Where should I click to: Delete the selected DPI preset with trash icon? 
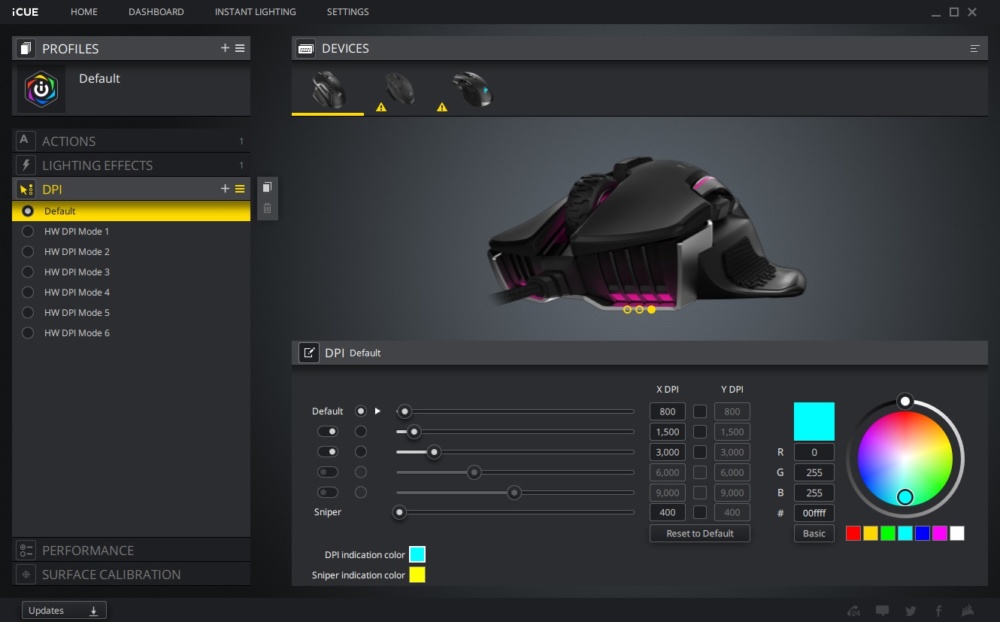click(267, 209)
